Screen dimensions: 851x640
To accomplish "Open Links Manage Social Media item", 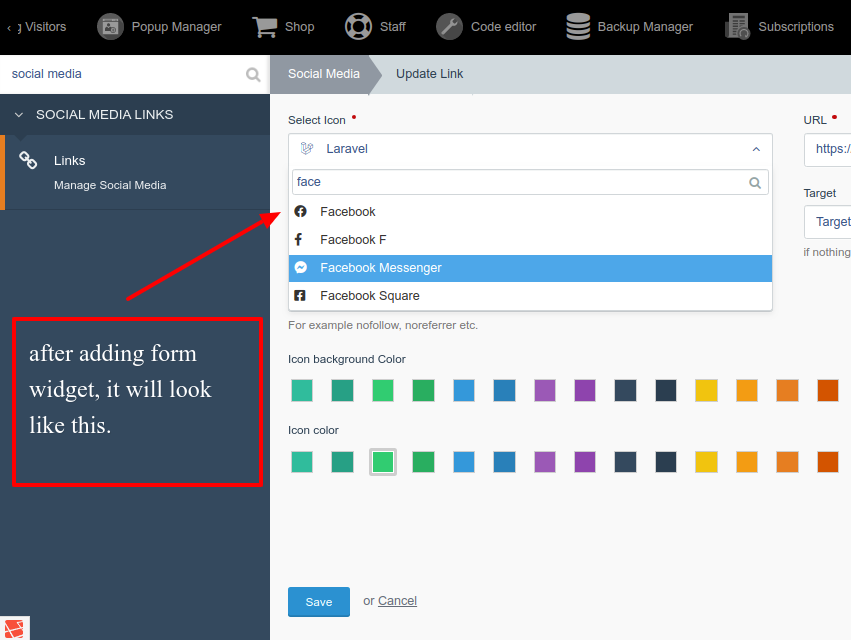I will [136, 172].
